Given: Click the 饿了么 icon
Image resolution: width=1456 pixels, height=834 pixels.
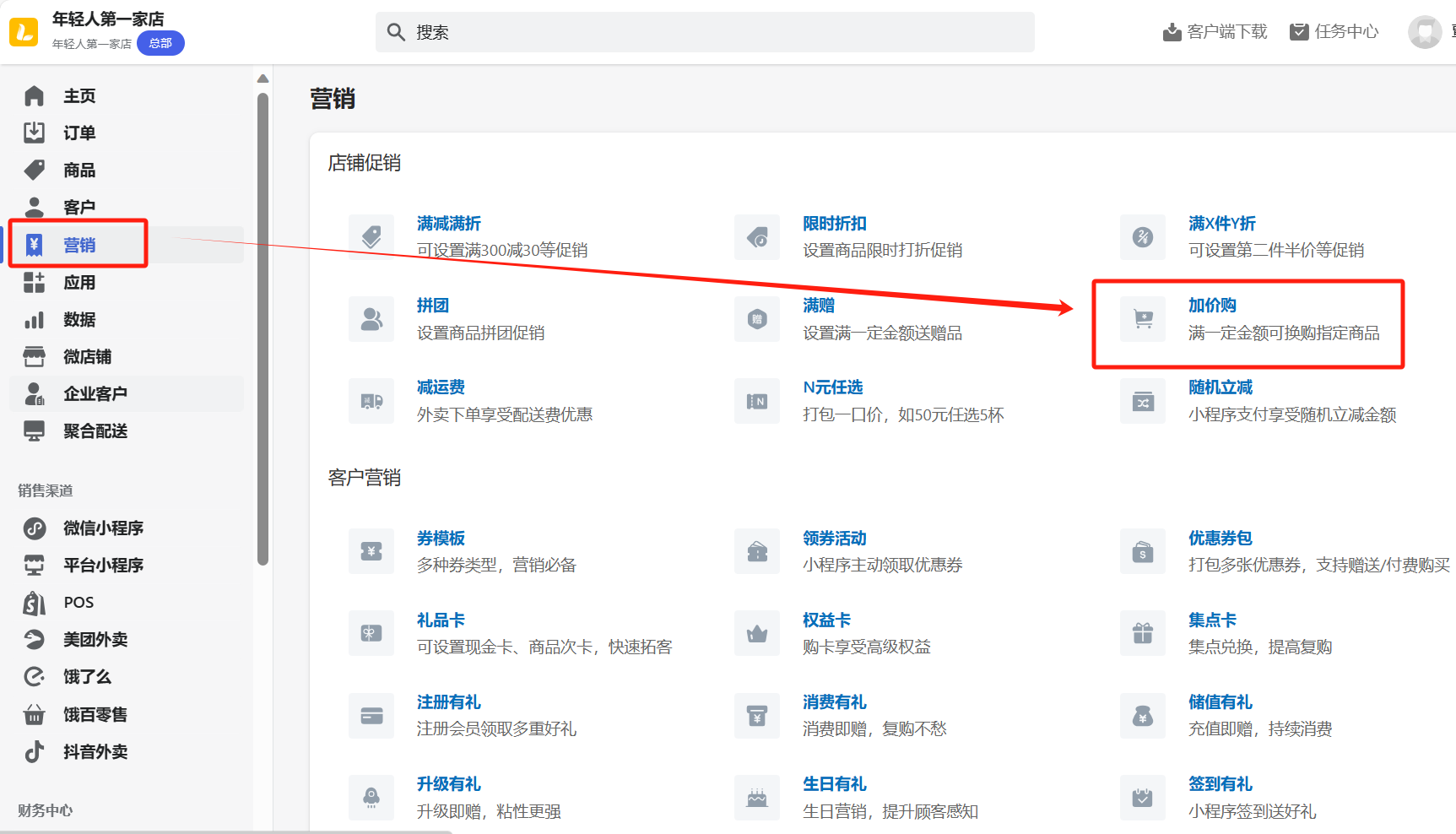Looking at the screenshot, I should coord(34,676).
